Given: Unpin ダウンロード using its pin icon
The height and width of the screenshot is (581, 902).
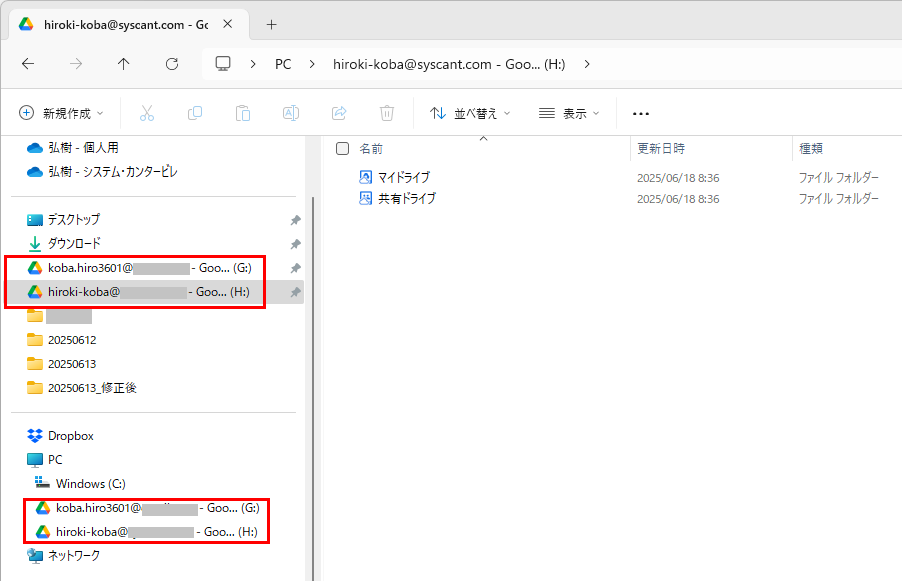Looking at the screenshot, I should (295, 244).
